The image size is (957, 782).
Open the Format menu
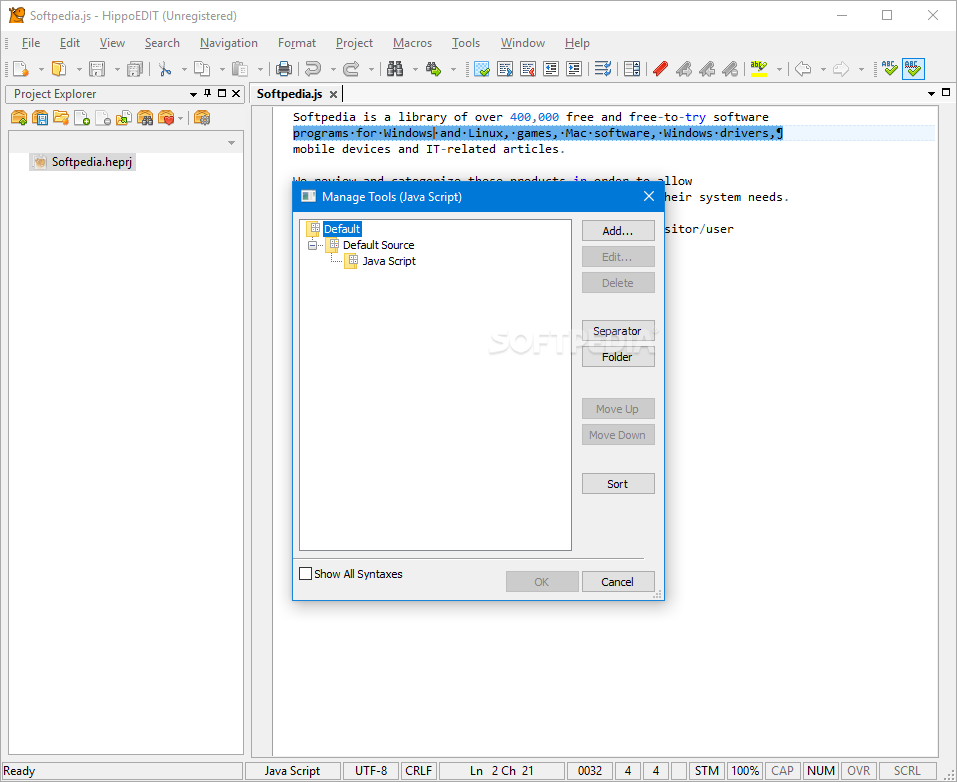coord(297,43)
